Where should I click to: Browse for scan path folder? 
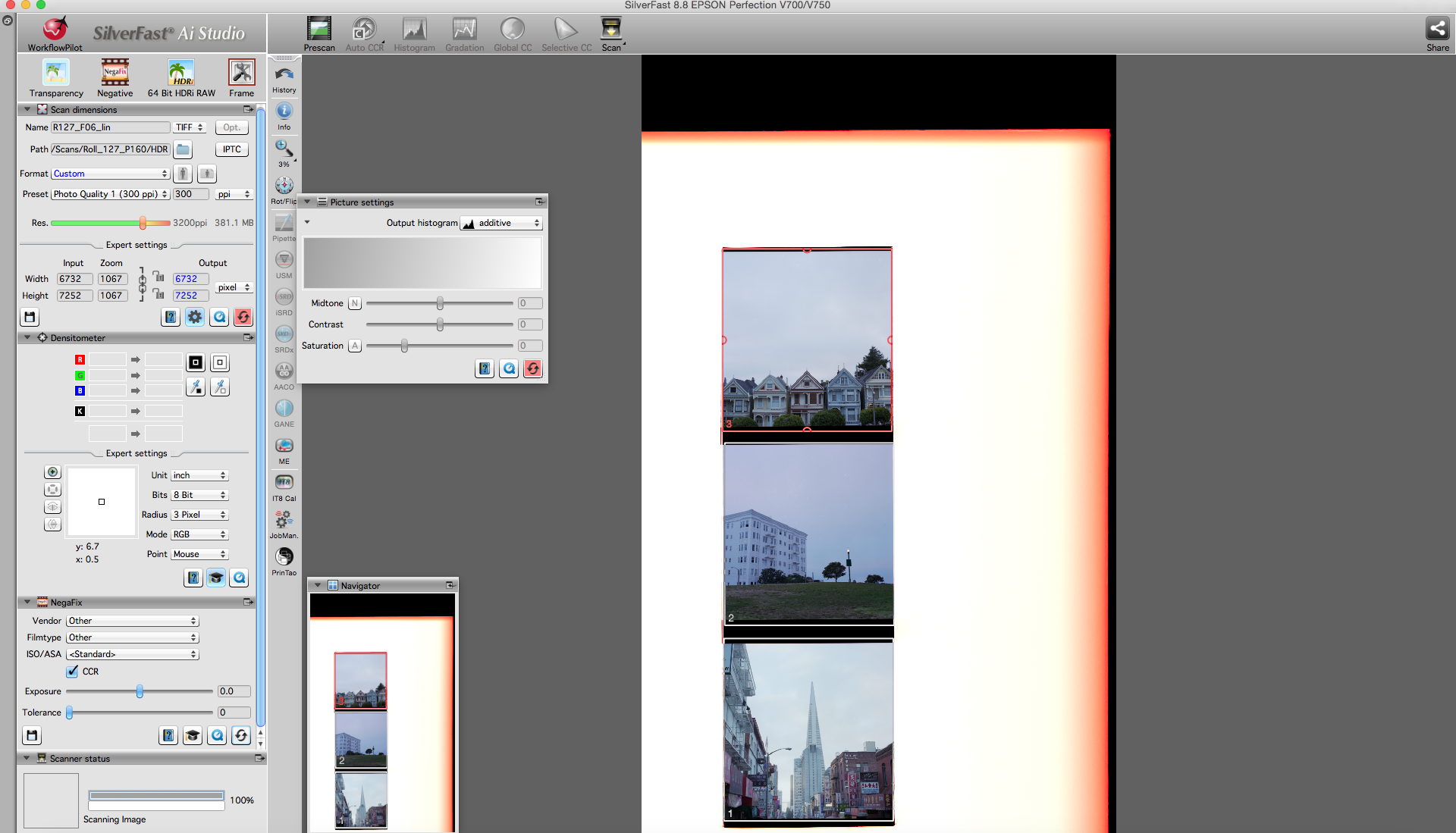(x=183, y=149)
